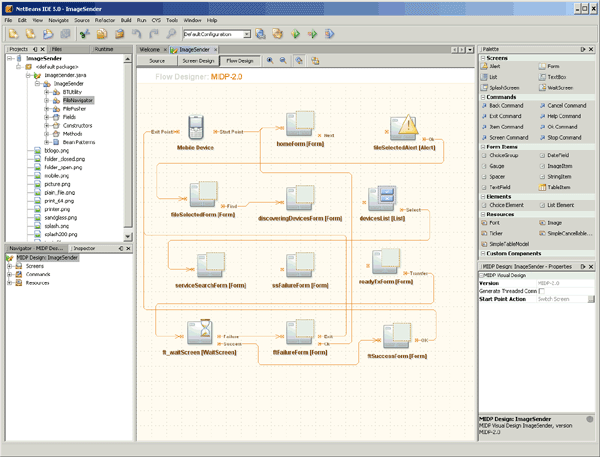Viewport: 600px width, 457px height.
Task: Select the readyExForm screen icon
Action: pos(386,261)
